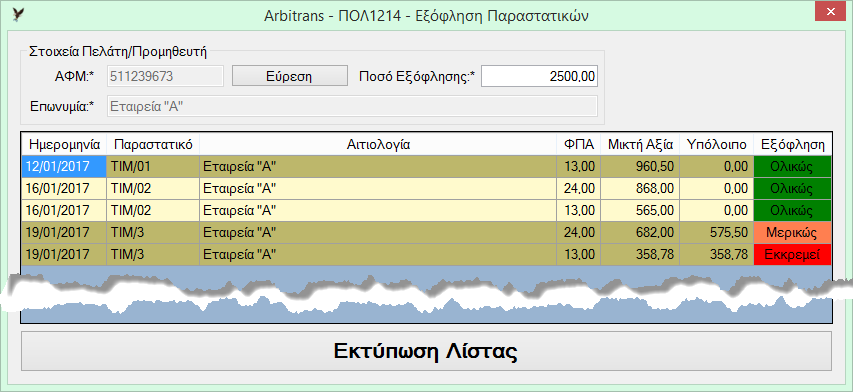Viewport: 853px width, 392px height.
Task: Select the TIM/01 invoice cell
Action: 153,166
